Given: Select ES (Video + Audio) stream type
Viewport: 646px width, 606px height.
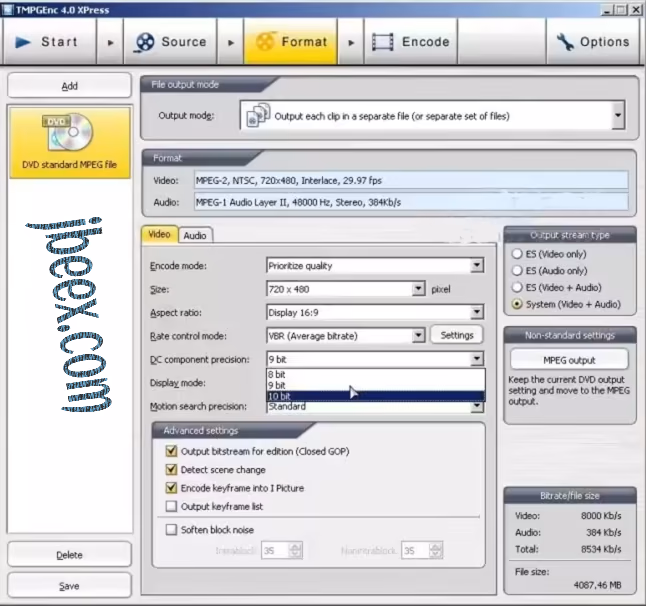Looking at the screenshot, I should pyautogui.click(x=517, y=287).
